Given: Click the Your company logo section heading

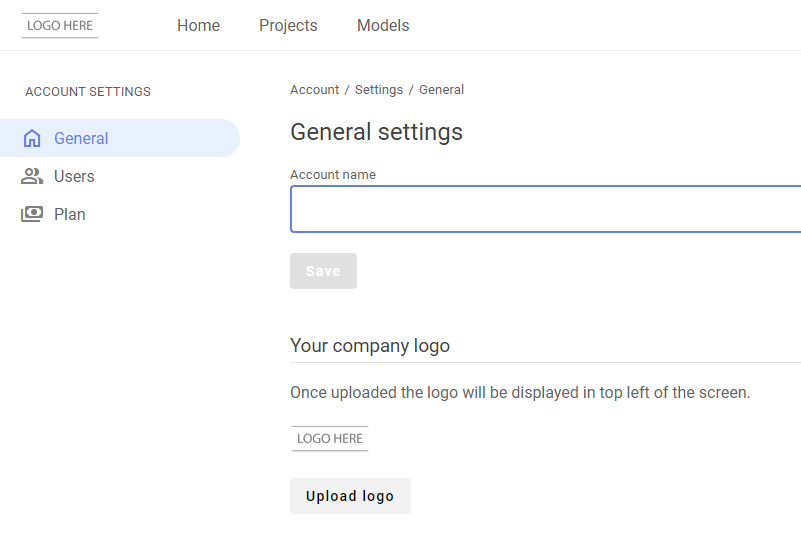Looking at the screenshot, I should point(370,346).
